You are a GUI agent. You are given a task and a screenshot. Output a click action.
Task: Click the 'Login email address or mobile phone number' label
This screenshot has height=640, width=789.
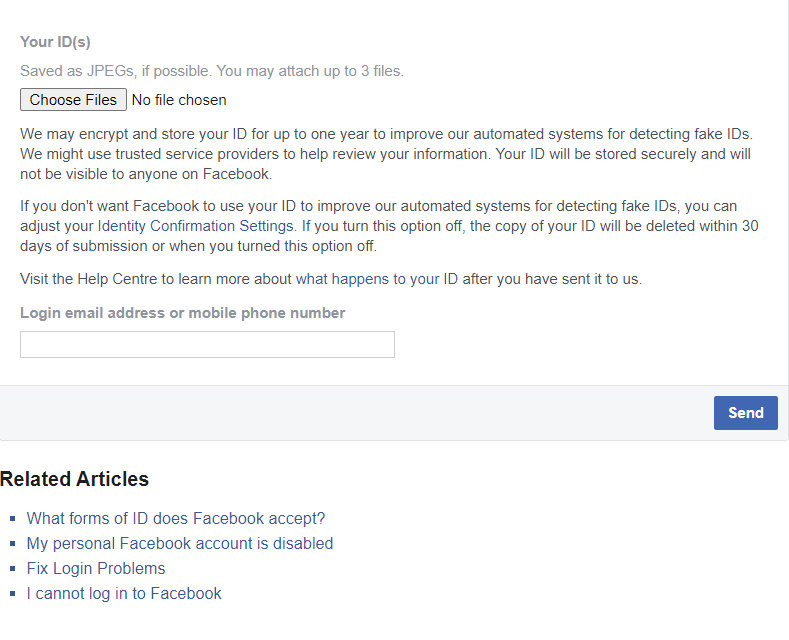(183, 313)
